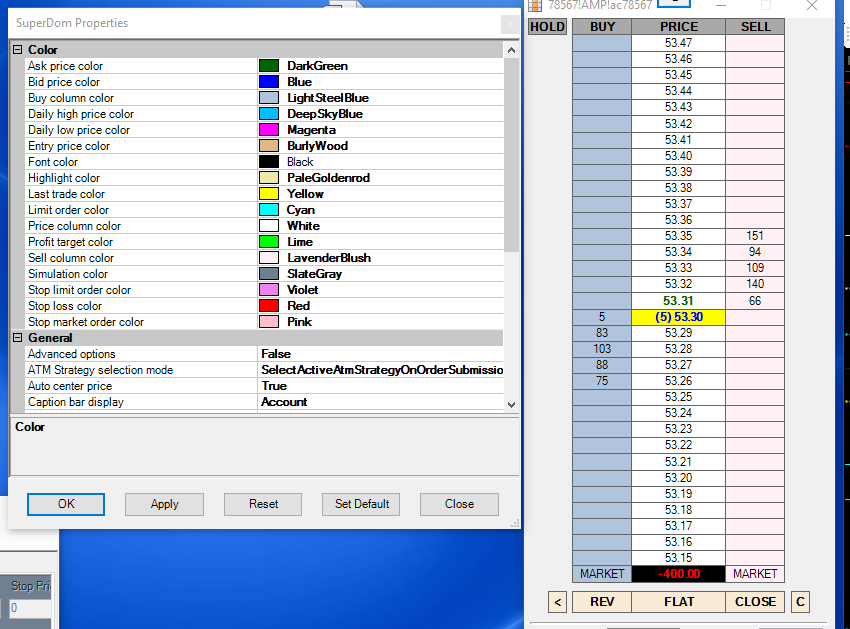Select the Magenta daily low swatch
850x629 pixels.
269,130
